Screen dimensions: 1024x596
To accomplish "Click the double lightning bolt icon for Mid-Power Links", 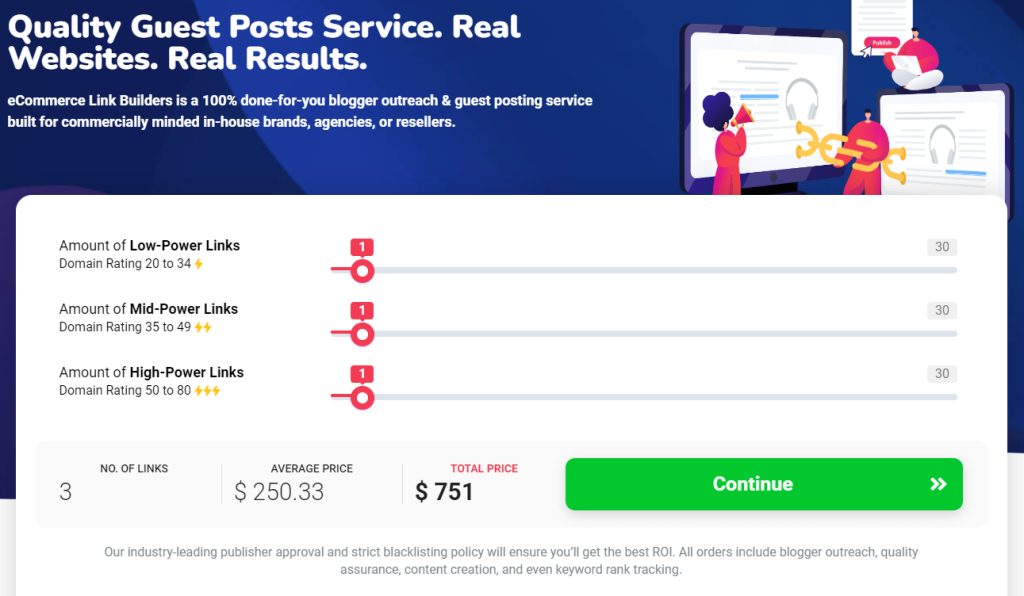I will (203, 327).
